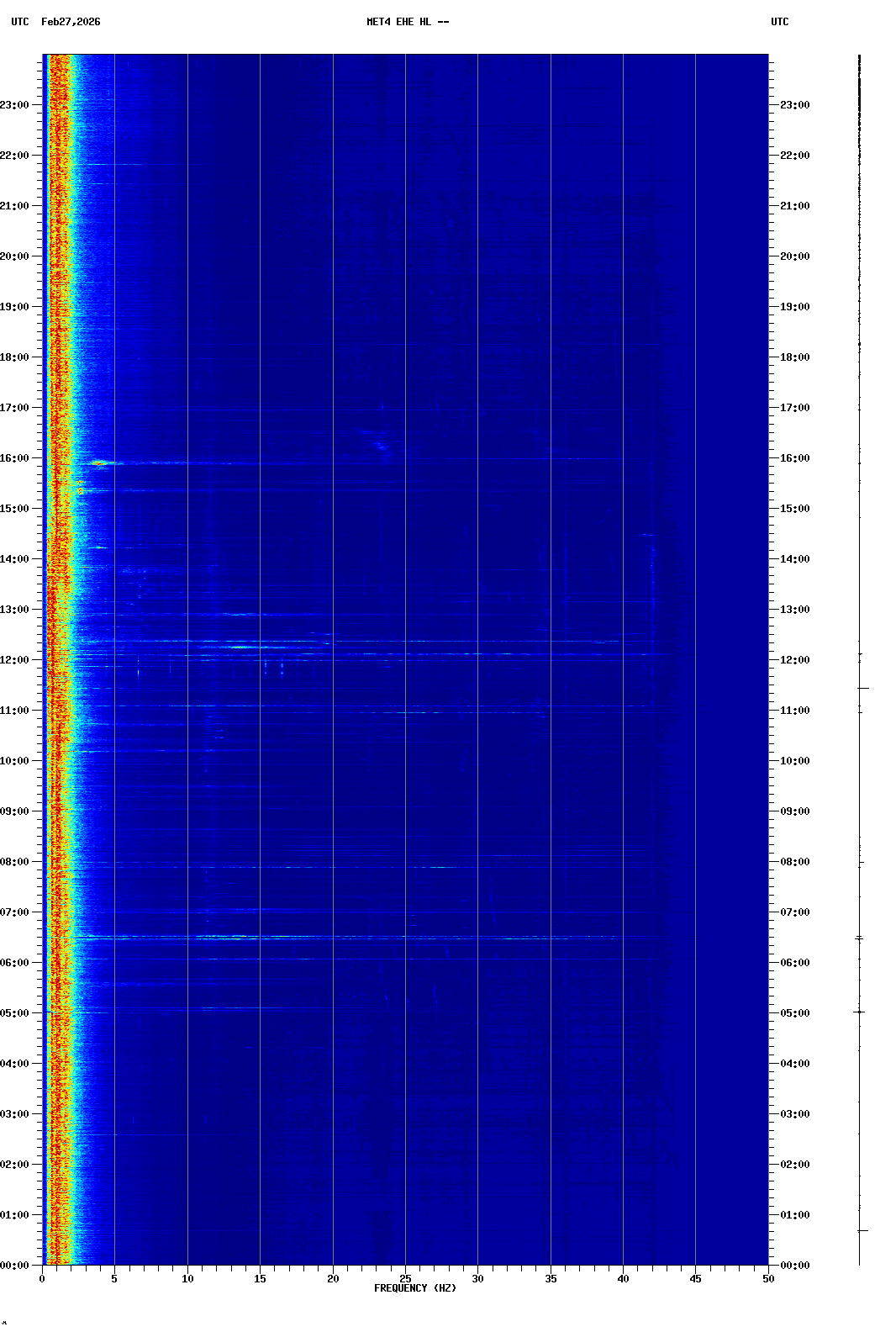Select the 20:00 time label on right axis
Screen dimensions: 896x1332
[794, 256]
